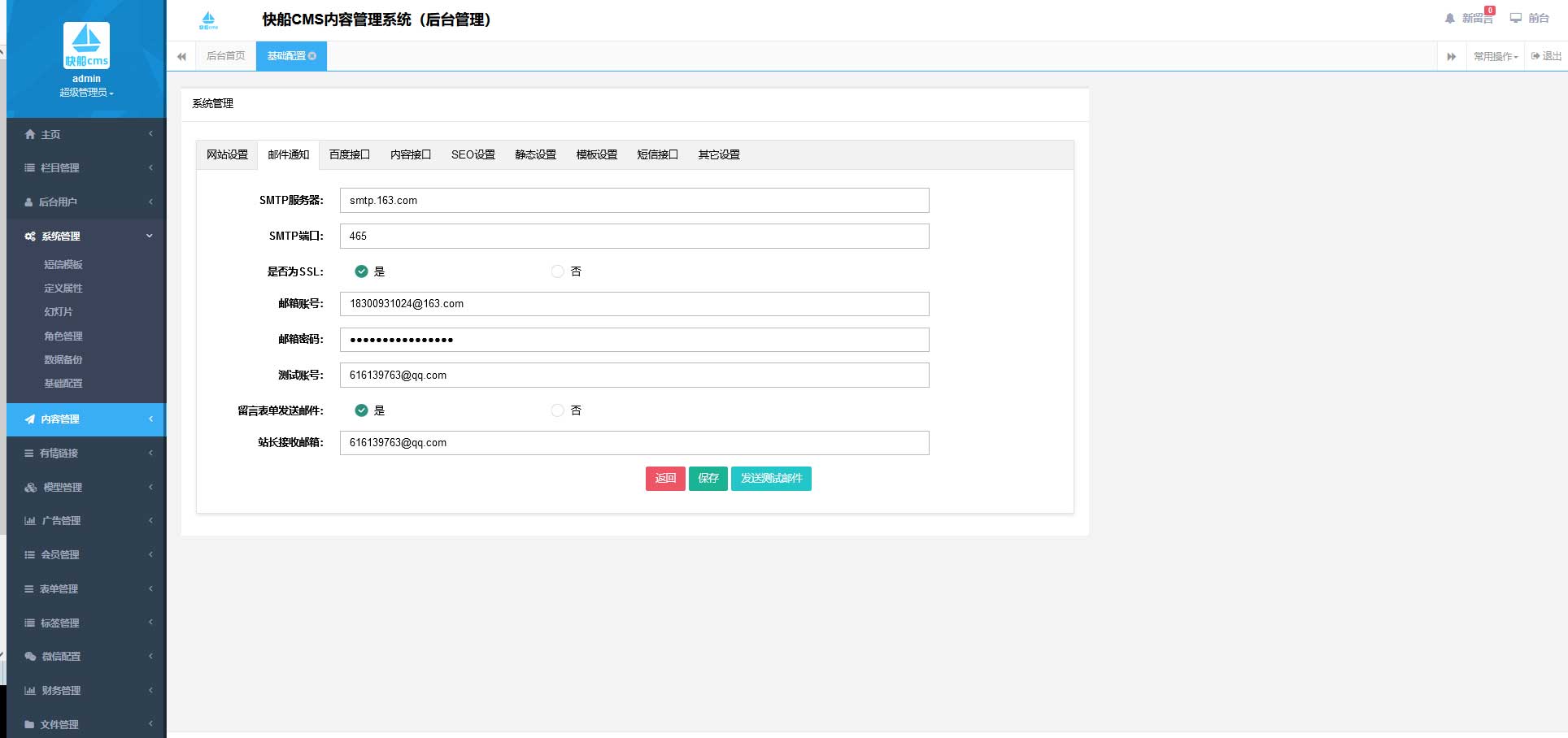1568x738 pixels.
Task: Click the 新留言 notification bell icon
Action: coord(1448,18)
